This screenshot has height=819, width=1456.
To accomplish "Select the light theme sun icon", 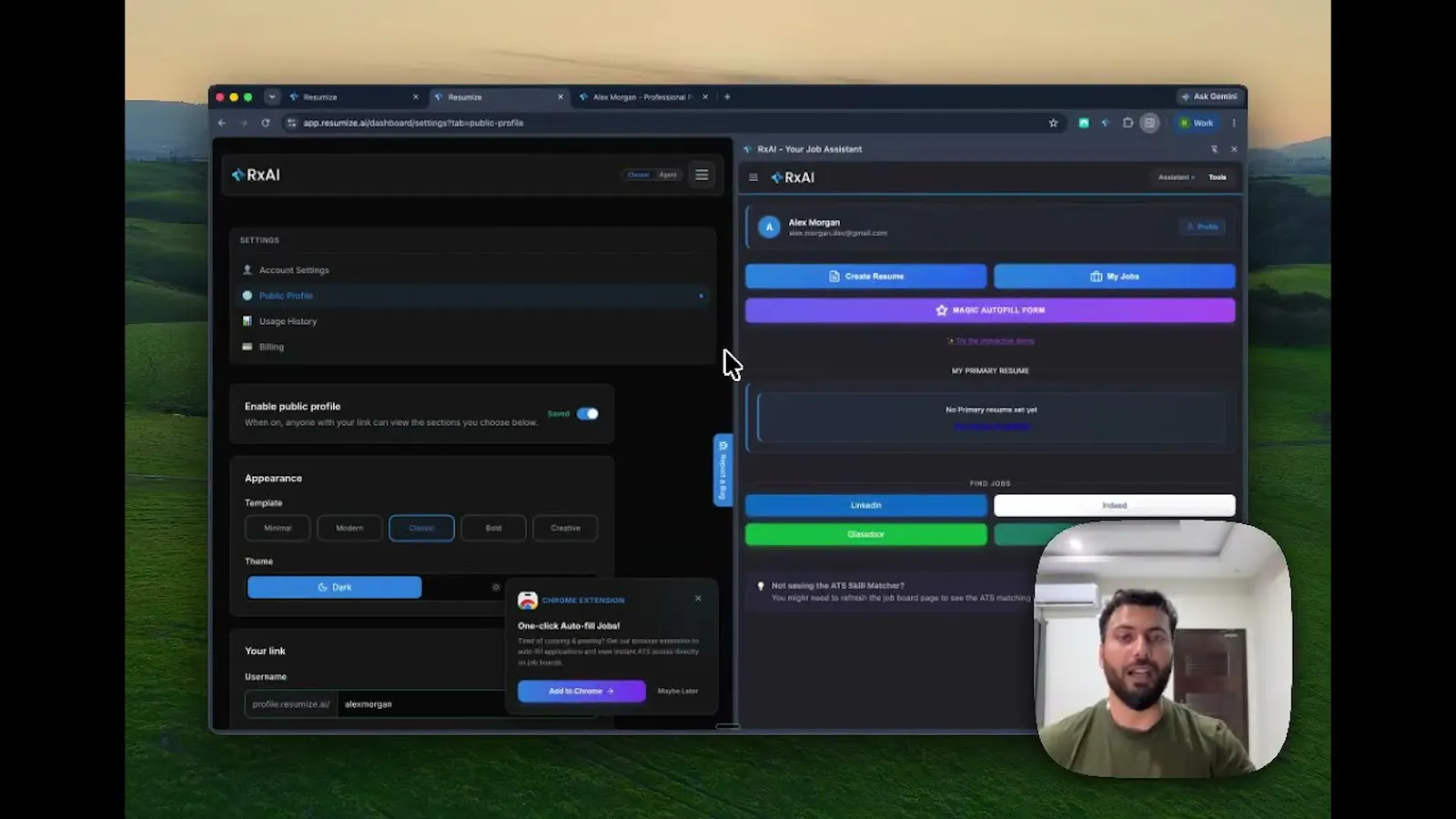I will point(496,587).
